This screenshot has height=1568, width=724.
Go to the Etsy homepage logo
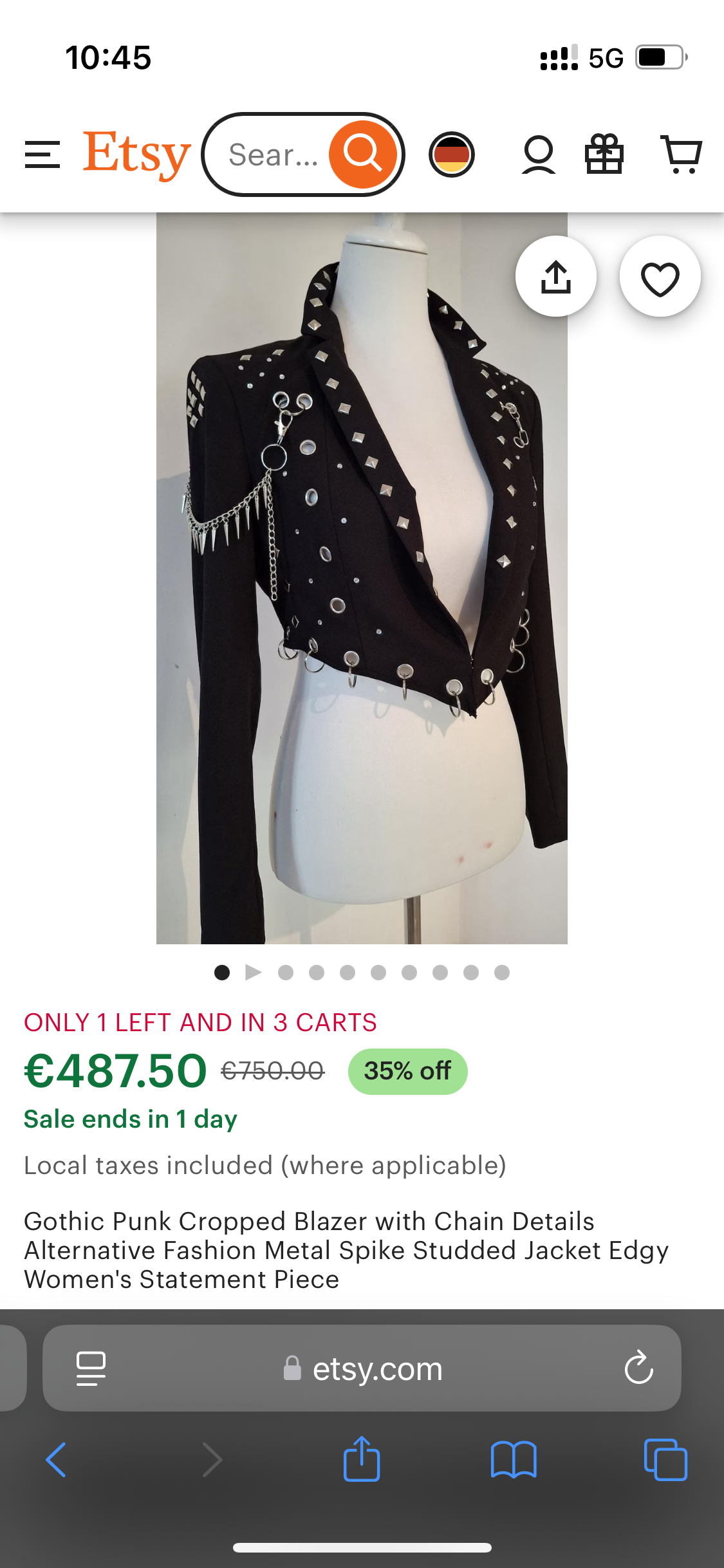137,154
